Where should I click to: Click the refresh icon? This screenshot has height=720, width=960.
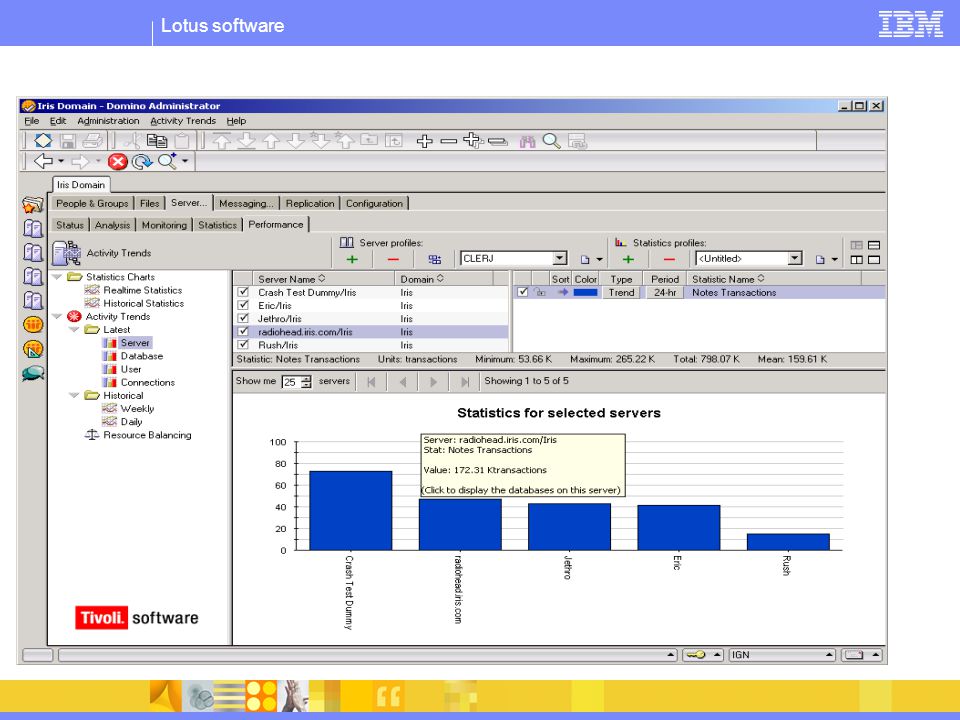(x=142, y=162)
